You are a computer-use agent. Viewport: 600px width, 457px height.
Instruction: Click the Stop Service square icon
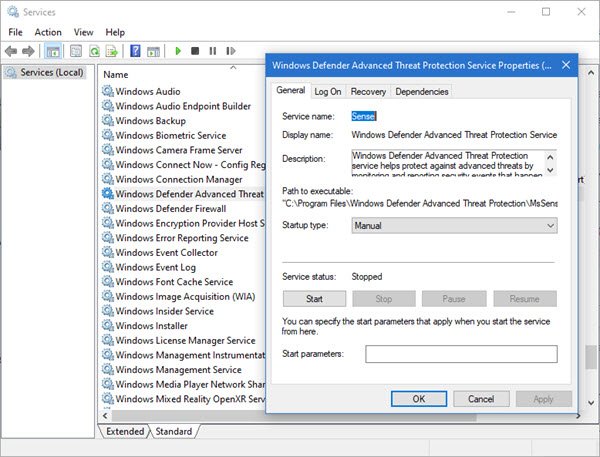(x=195, y=51)
